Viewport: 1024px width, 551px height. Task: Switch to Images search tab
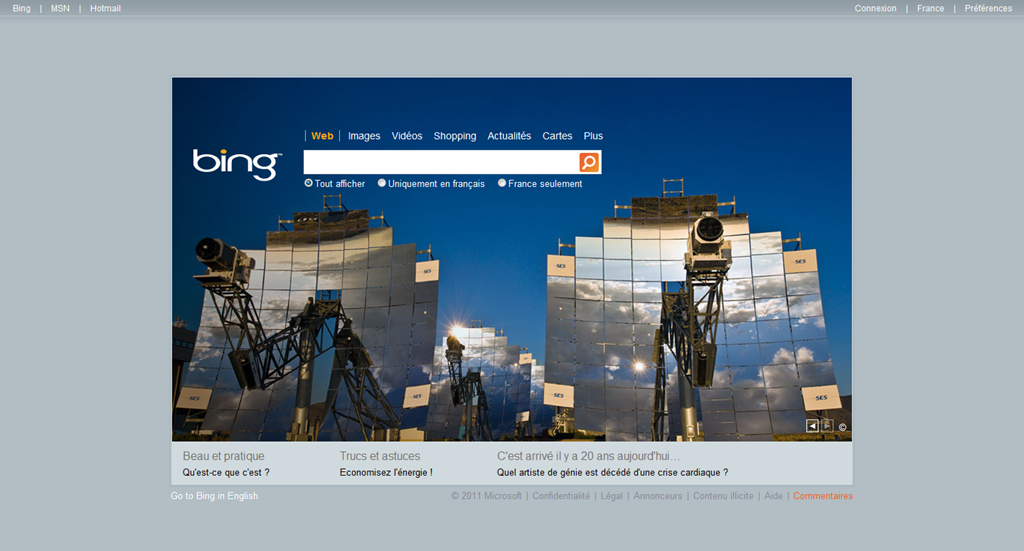click(364, 136)
